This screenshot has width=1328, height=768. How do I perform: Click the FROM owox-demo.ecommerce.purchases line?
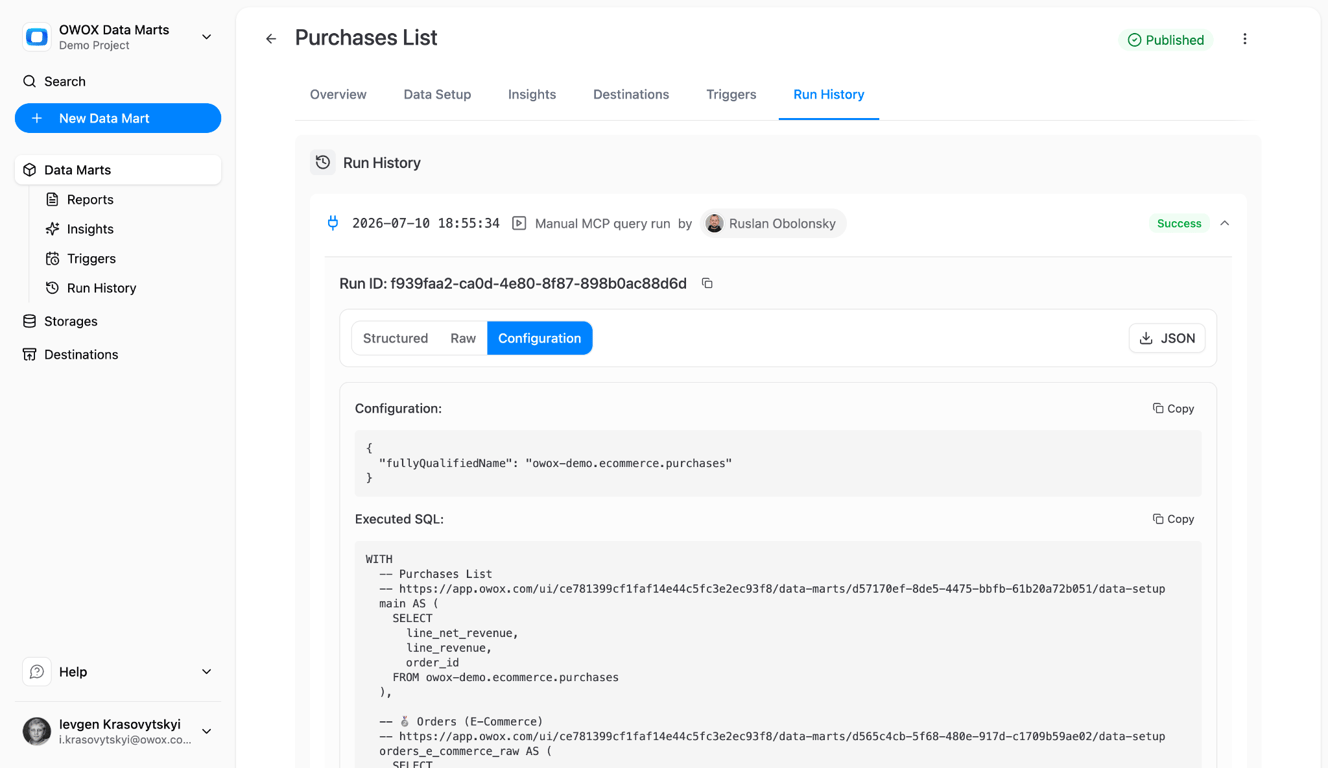click(x=506, y=677)
